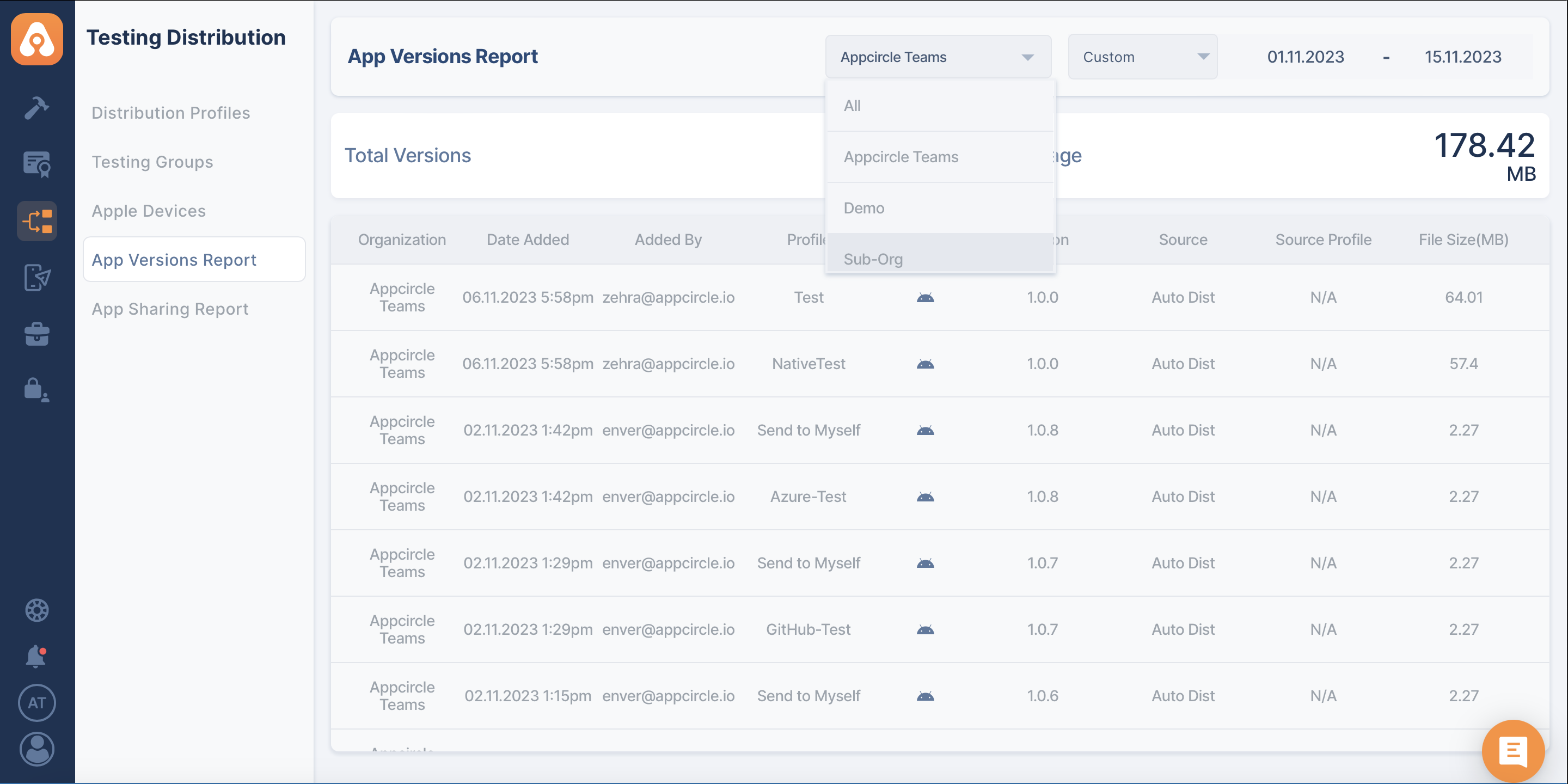
Task: Click the Azure-Test profile cell
Action: point(808,497)
